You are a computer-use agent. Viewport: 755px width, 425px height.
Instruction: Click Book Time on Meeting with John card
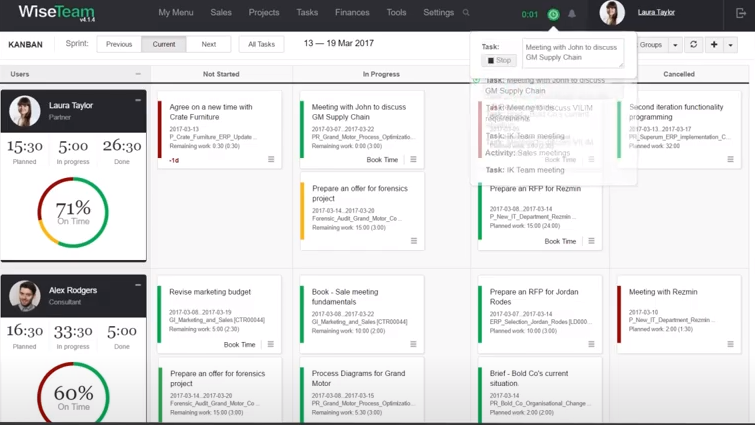coord(382,159)
